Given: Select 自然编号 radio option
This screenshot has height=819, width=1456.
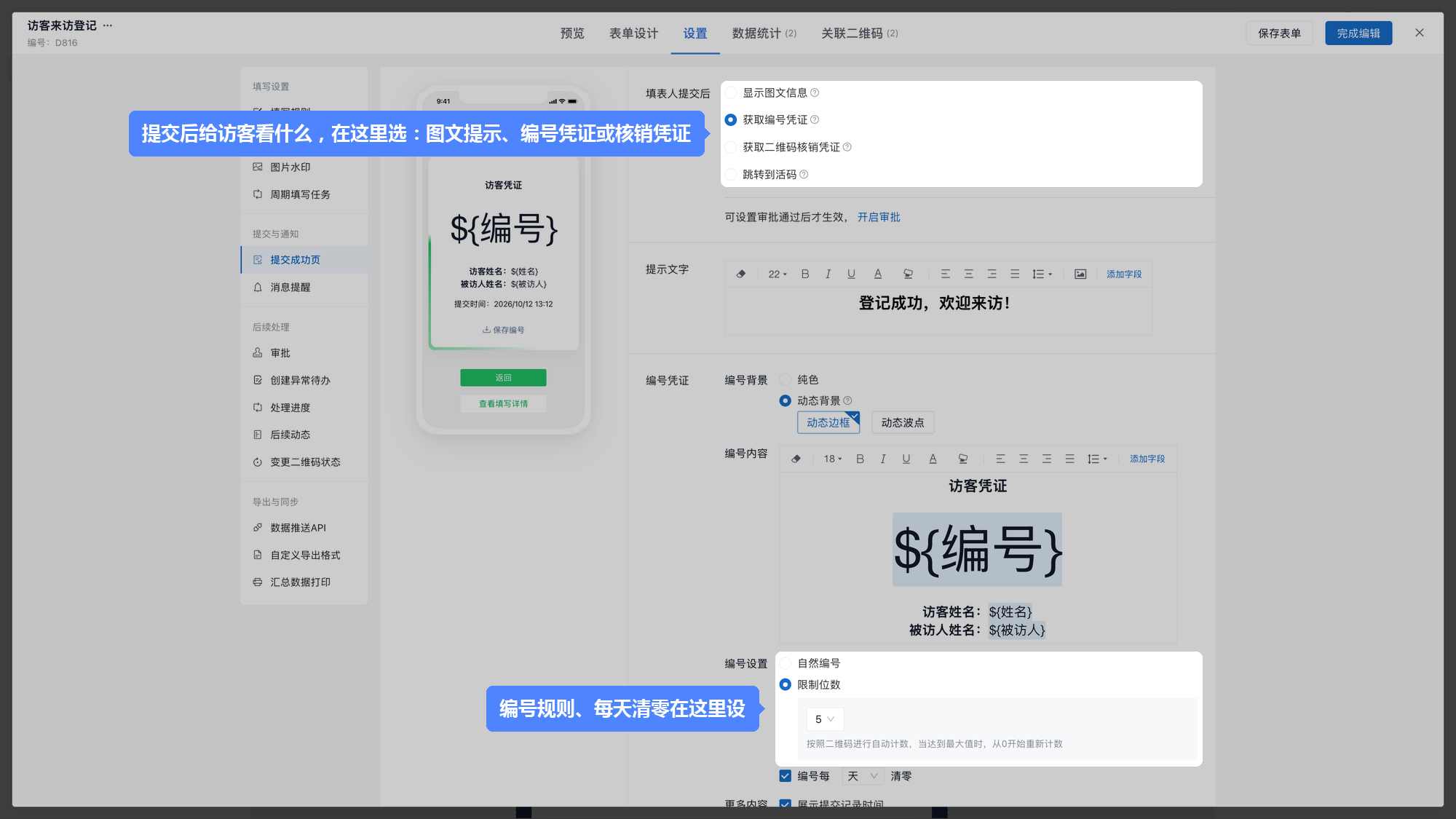Looking at the screenshot, I should coord(786,663).
